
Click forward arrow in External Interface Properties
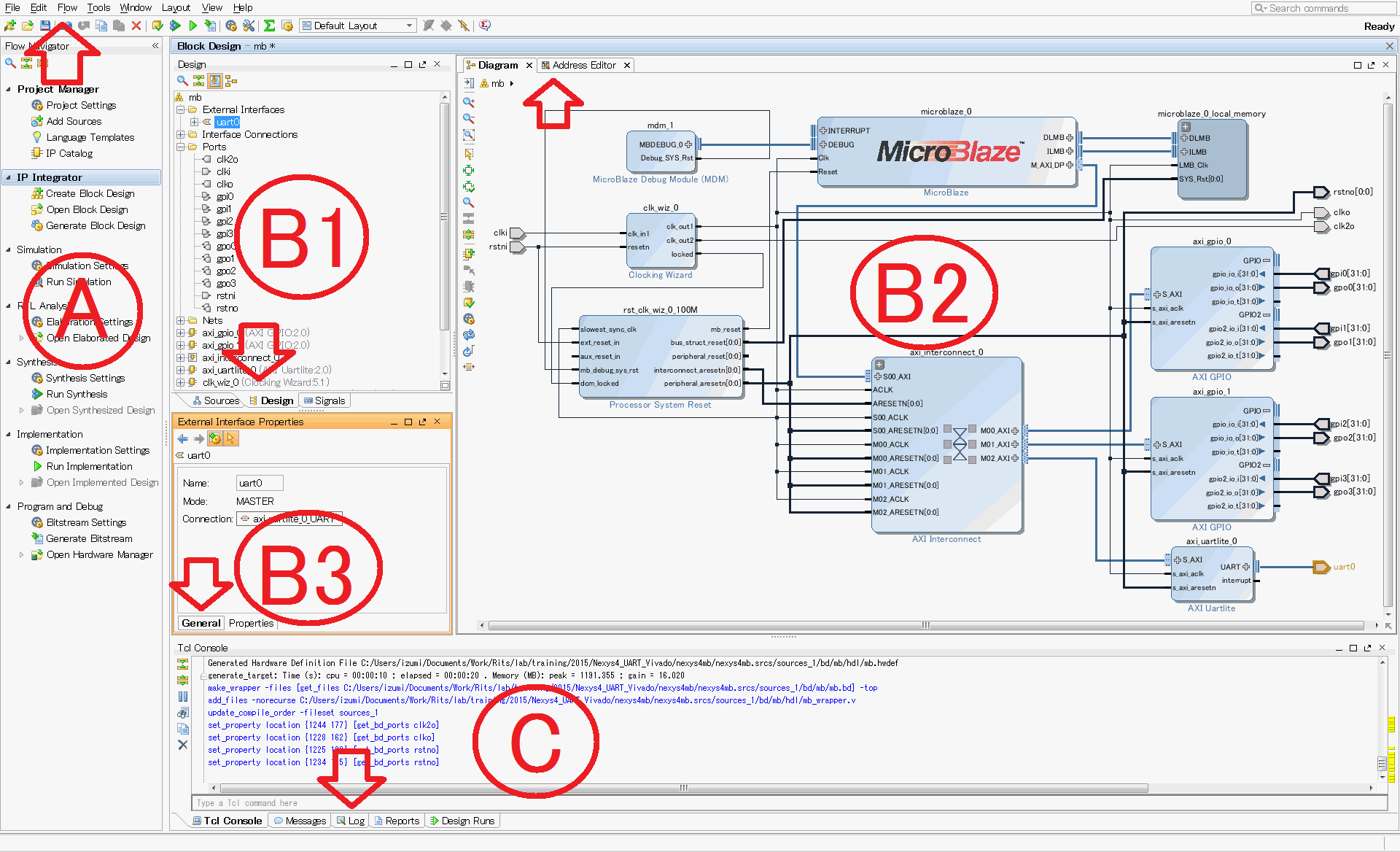click(198, 439)
